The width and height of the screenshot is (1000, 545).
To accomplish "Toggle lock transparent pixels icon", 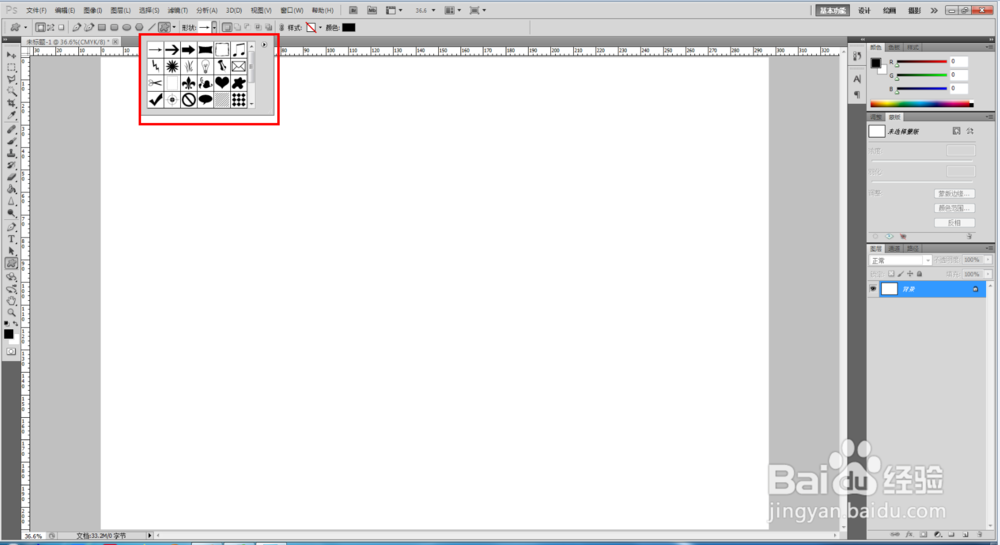I will [x=891, y=274].
